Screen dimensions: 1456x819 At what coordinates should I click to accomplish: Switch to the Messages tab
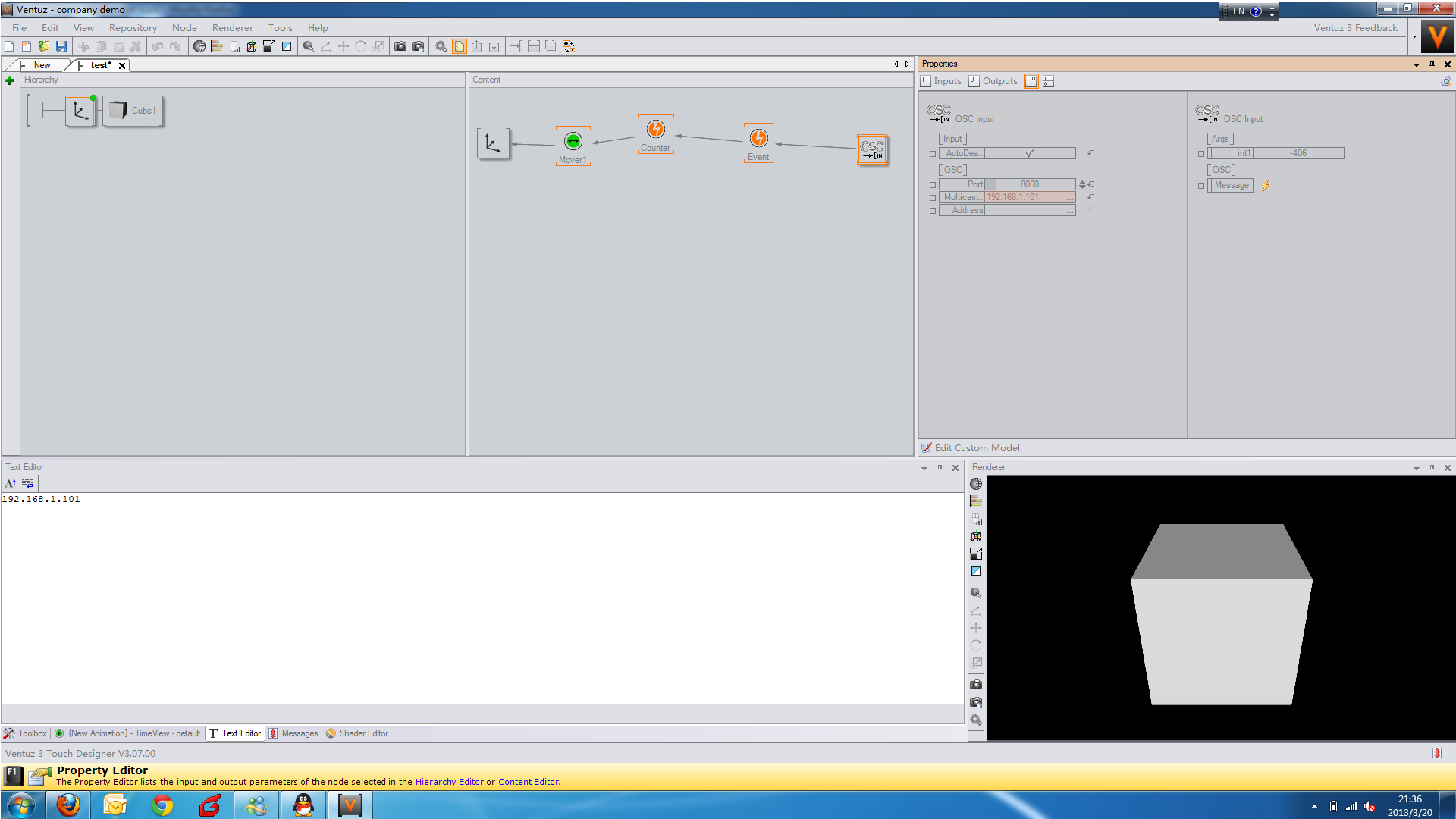294,733
